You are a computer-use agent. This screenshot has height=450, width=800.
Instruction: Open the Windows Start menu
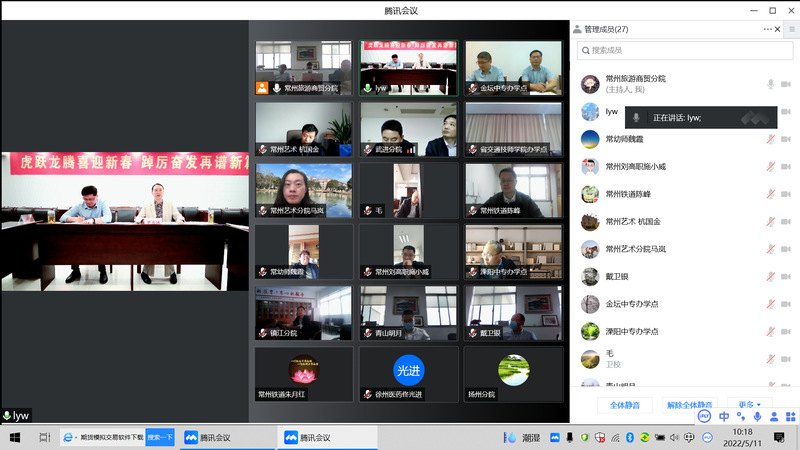(14, 437)
